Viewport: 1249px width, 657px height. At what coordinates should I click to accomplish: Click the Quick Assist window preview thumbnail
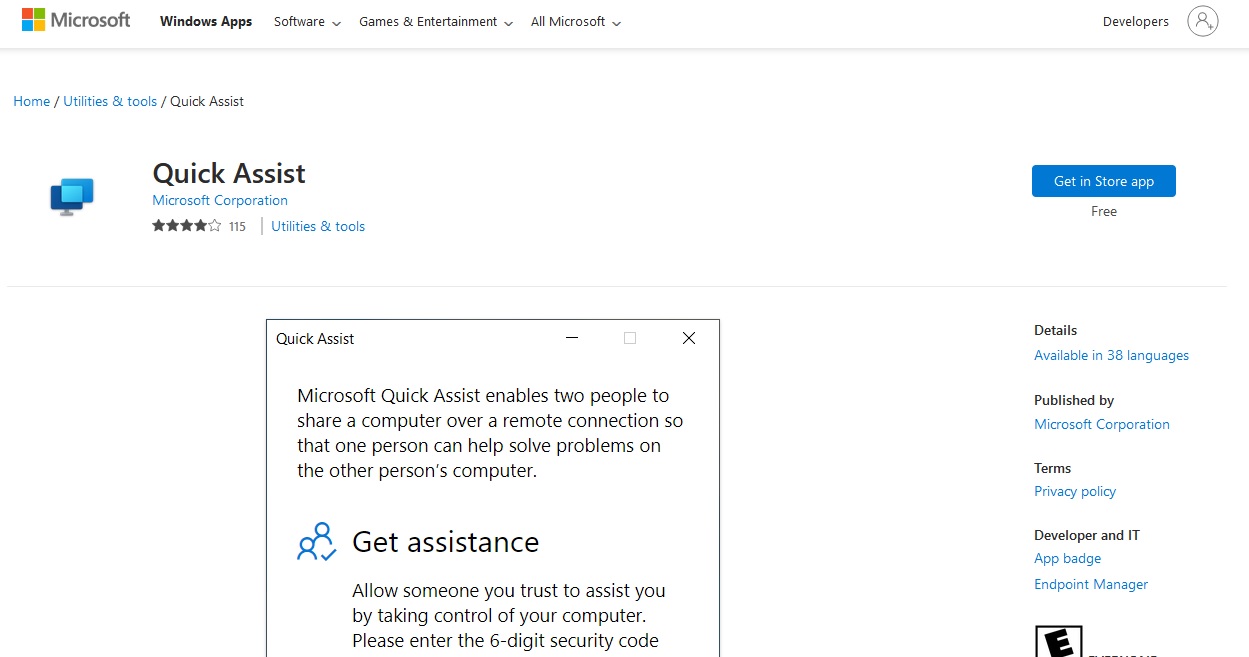pos(492,487)
